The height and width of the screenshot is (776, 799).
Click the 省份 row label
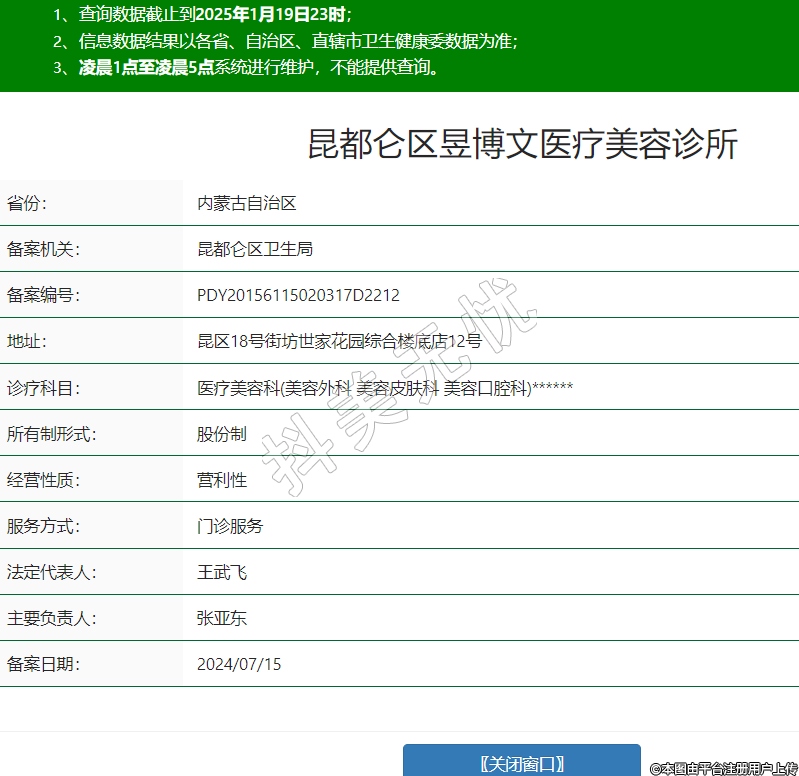[27, 203]
